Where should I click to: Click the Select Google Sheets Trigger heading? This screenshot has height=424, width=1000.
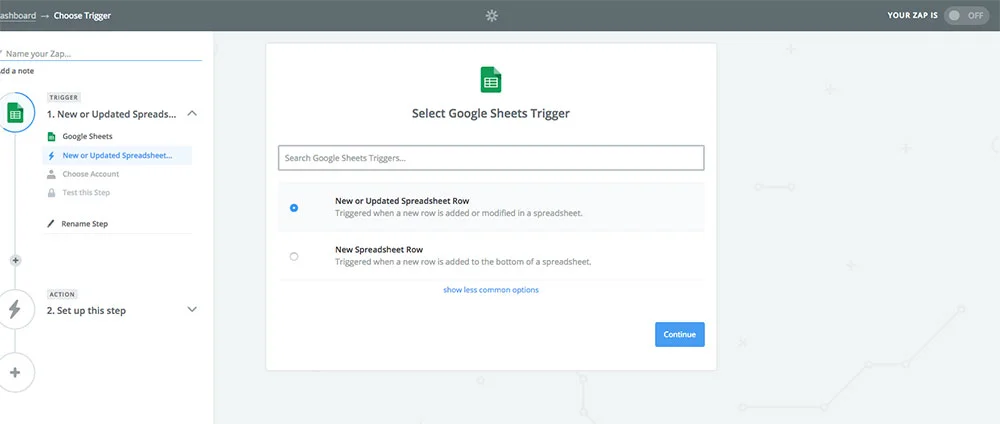click(490, 113)
